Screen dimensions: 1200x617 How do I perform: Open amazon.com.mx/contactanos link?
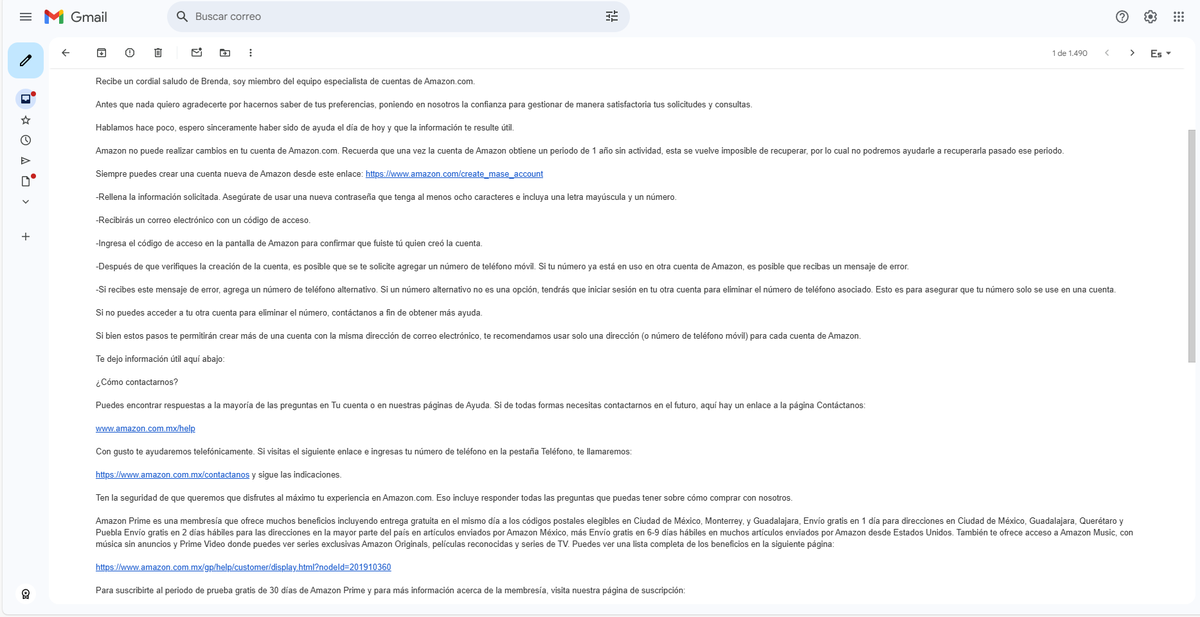pyautogui.click(x=172, y=474)
